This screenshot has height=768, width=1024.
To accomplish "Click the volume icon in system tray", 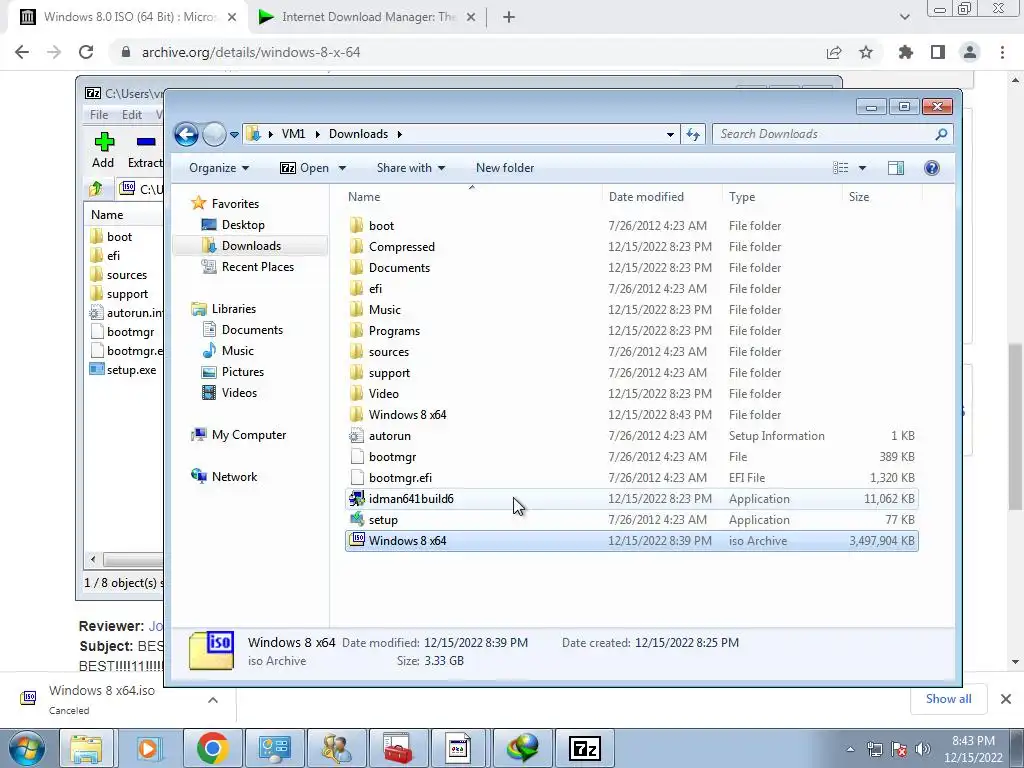I will point(923,749).
